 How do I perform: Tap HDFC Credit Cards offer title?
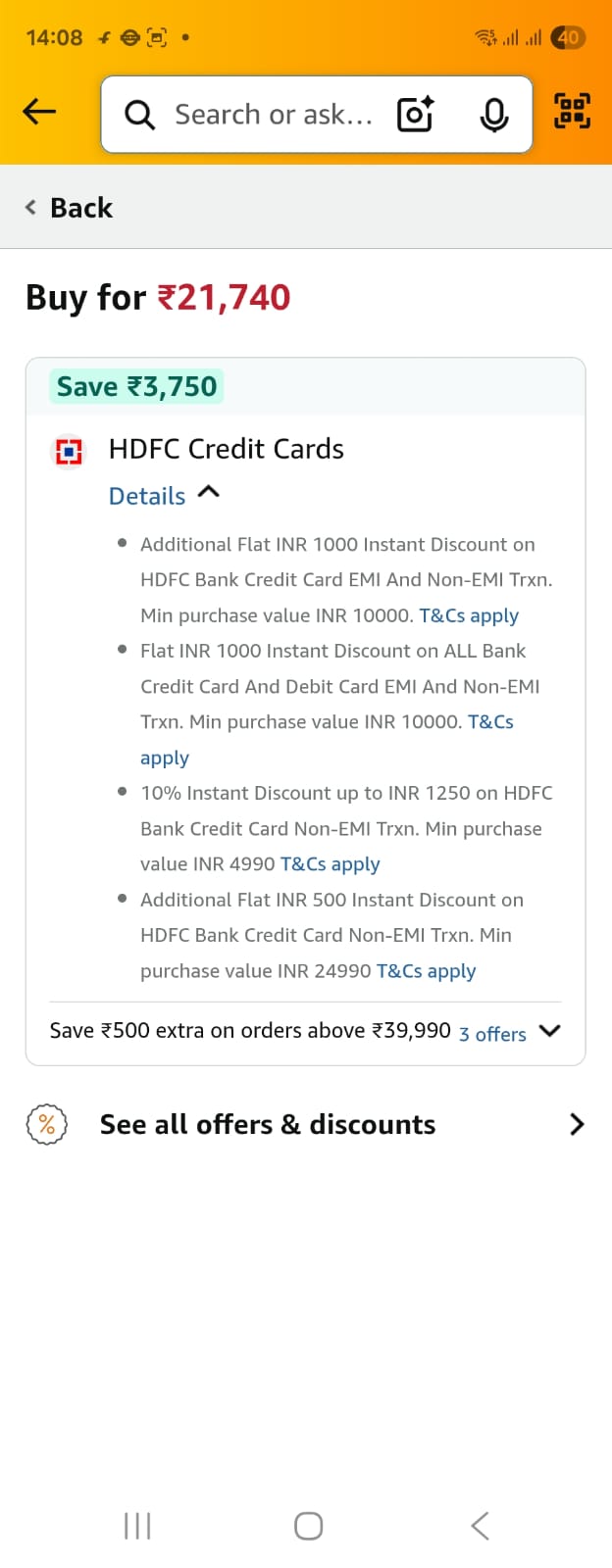coord(227,449)
